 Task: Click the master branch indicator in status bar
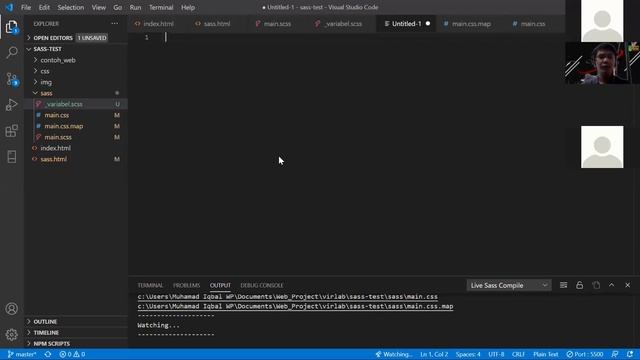click(x=22, y=354)
